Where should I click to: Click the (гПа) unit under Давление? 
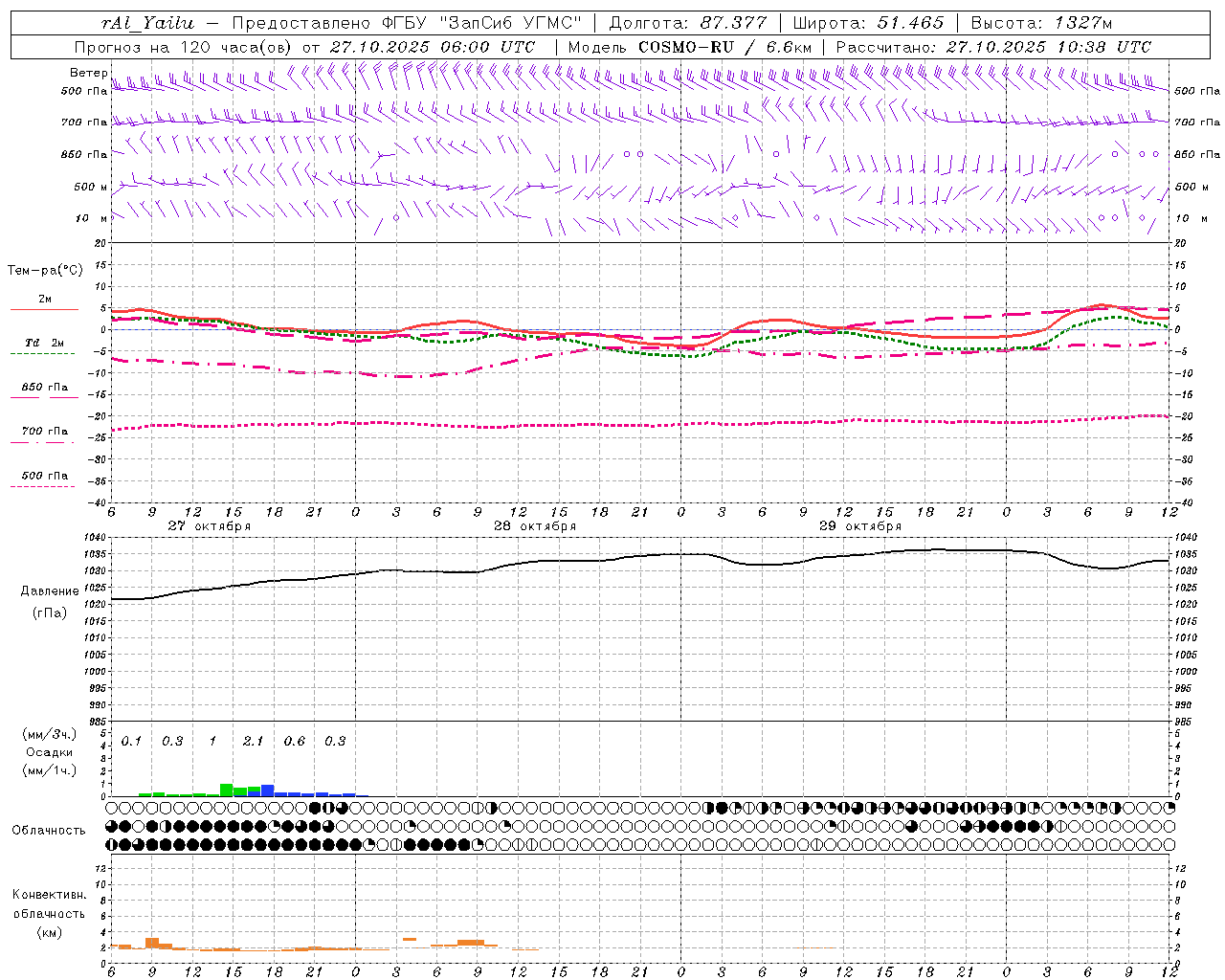pyautogui.click(x=50, y=613)
